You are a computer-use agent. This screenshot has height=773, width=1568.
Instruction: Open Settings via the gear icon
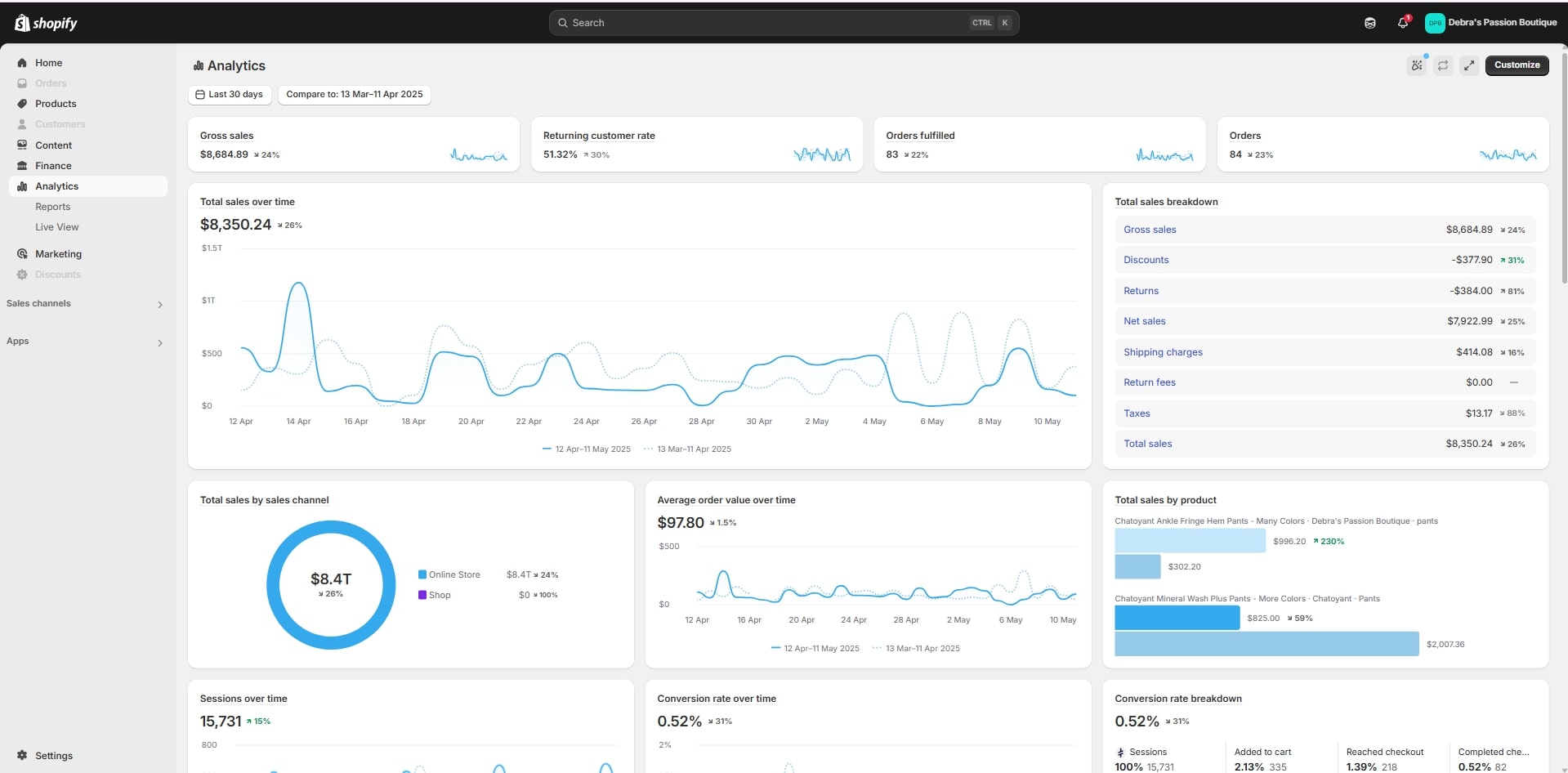coord(22,756)
